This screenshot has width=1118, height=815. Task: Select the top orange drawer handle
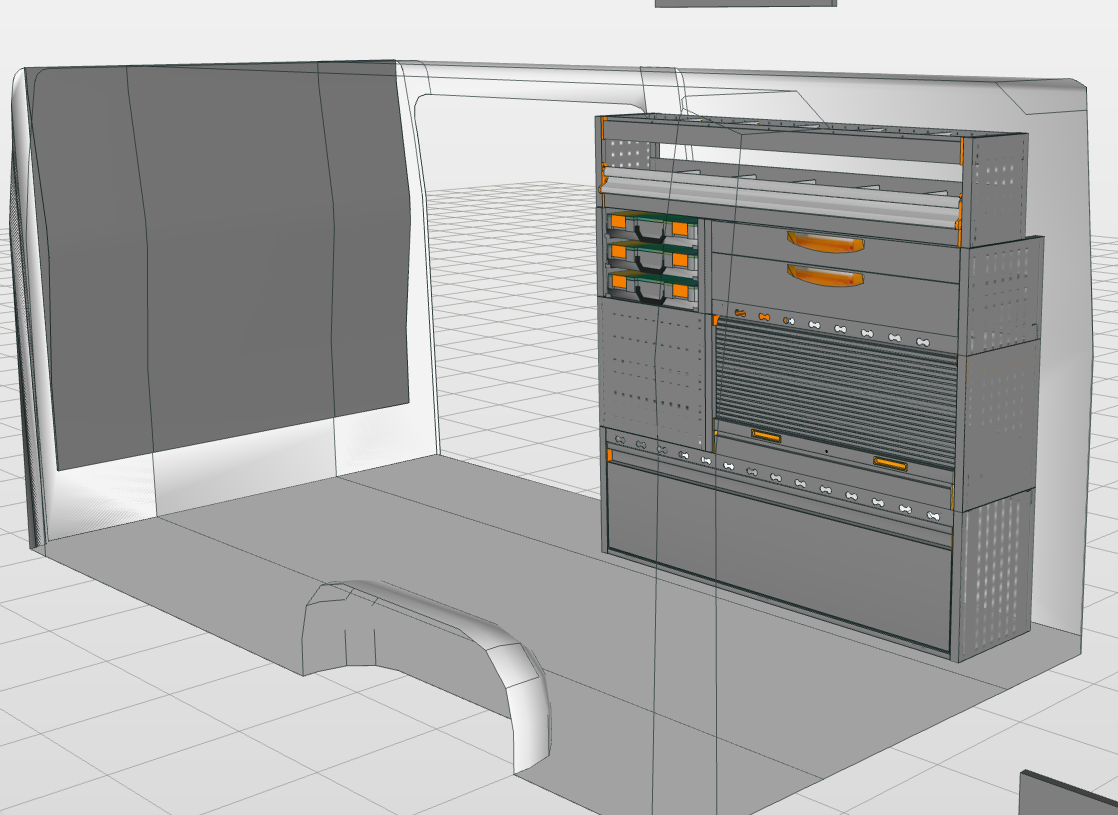pos(825,242)
